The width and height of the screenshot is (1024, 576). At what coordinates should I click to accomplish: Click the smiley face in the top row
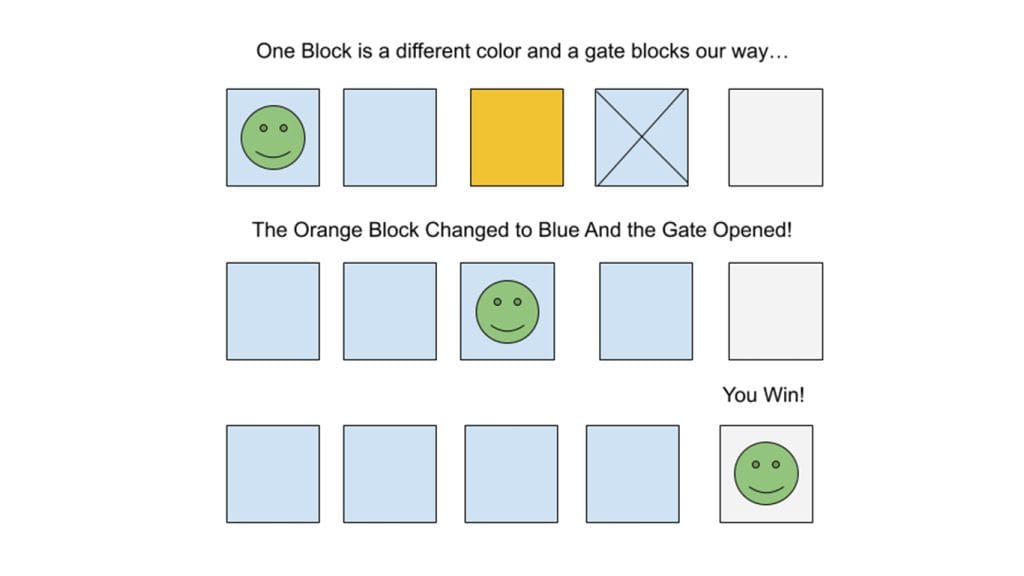[x=273, y=138]
